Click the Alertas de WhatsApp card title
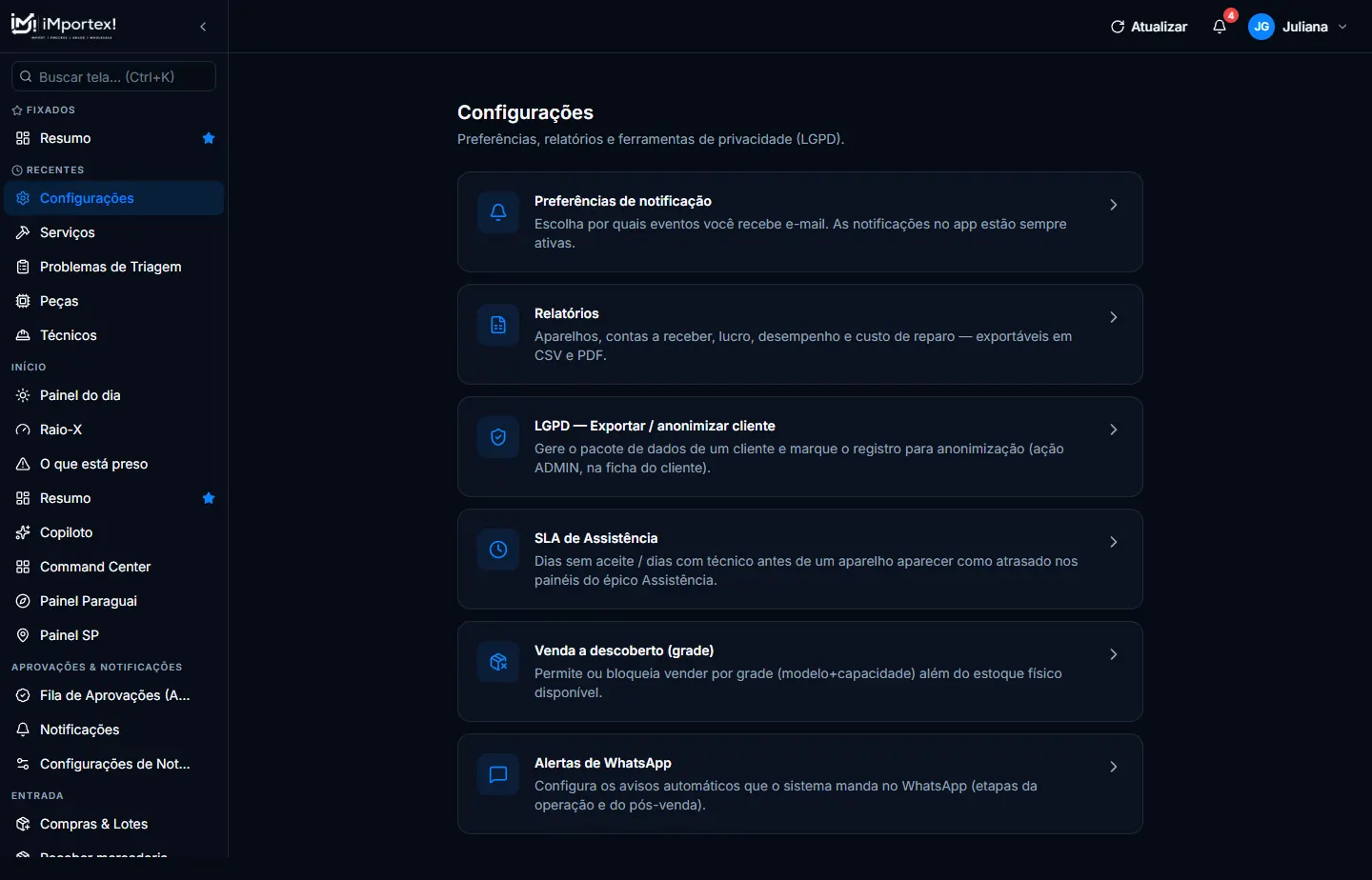This screenshot has height=880, width=1372. point(603,763)
